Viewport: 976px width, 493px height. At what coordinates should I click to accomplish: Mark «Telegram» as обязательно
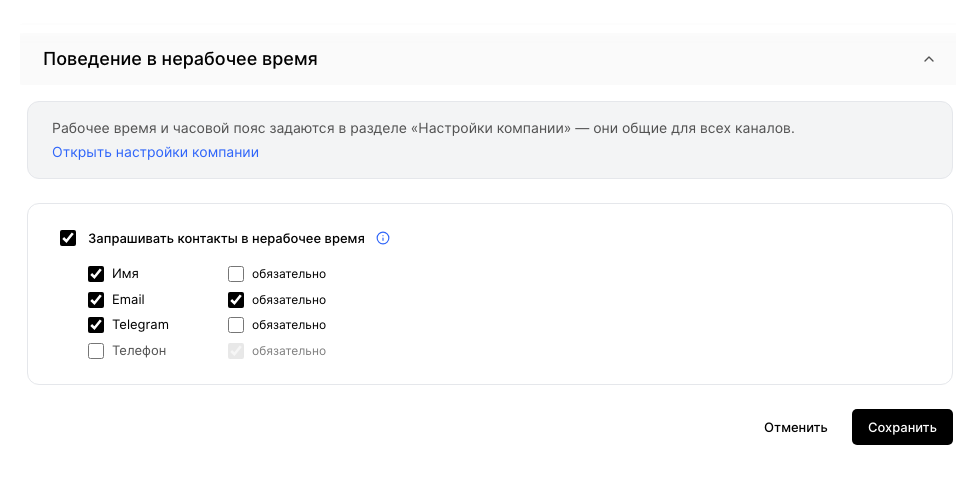[x=236, y=325]
